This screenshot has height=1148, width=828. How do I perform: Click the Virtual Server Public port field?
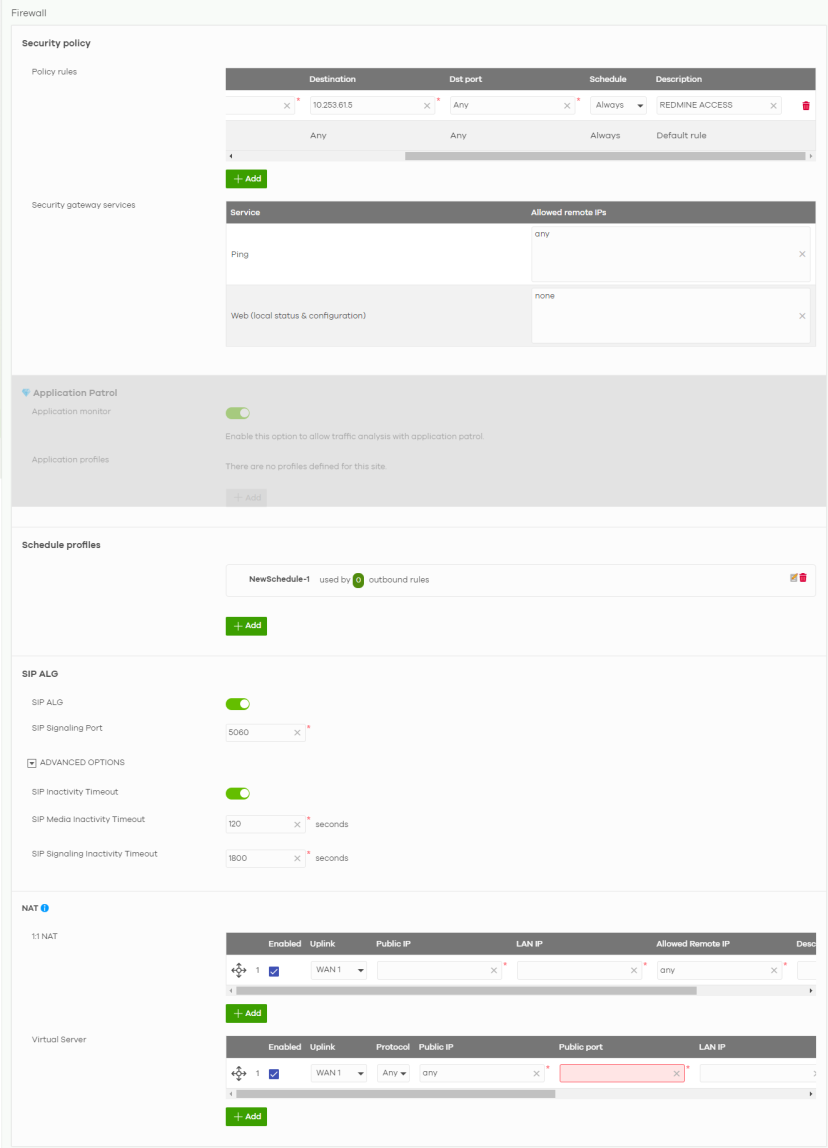615,1074
